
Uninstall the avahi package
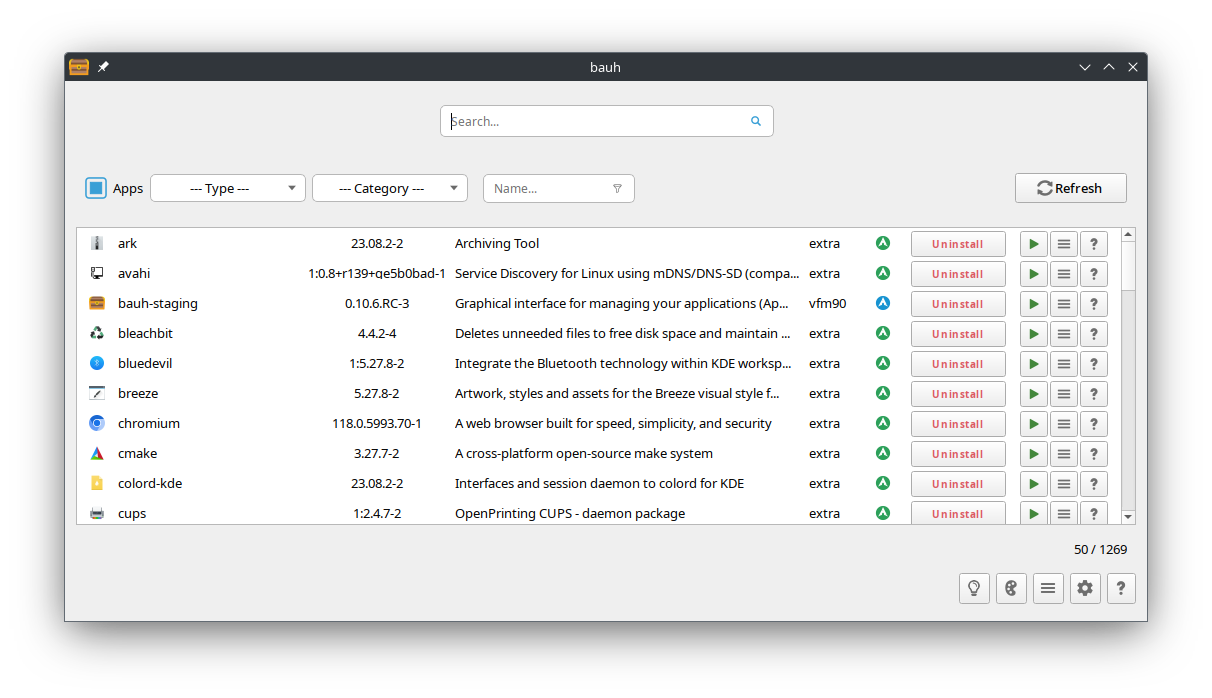pos(958,274)
